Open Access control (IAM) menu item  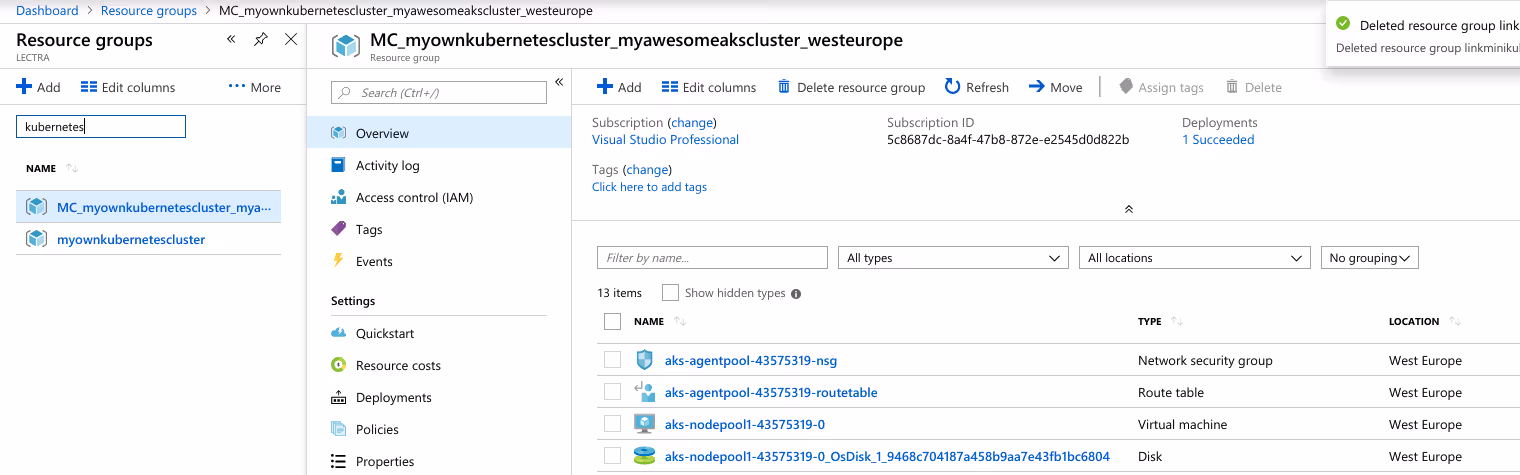coord(414,198)
